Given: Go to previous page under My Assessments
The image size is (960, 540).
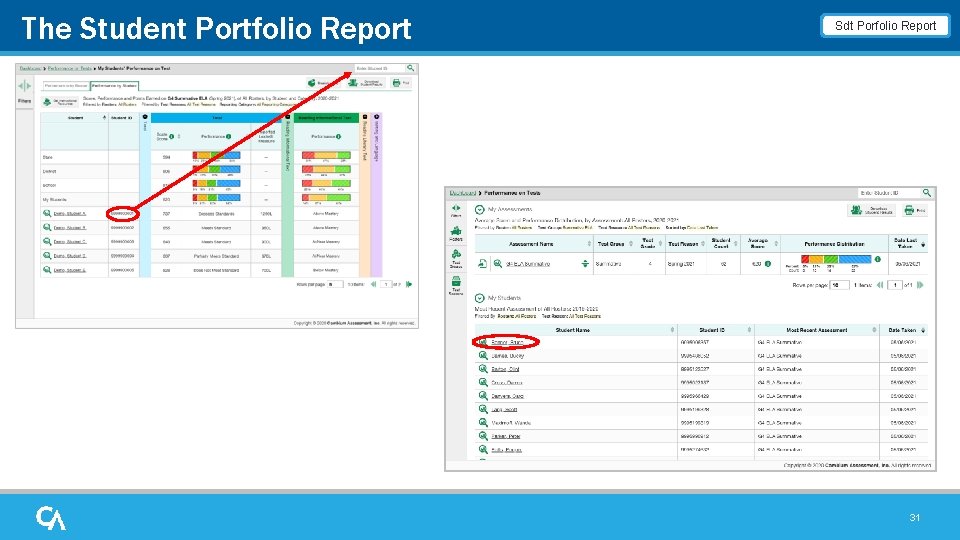Looking at the screenshot, I should (x=880, y=285).
